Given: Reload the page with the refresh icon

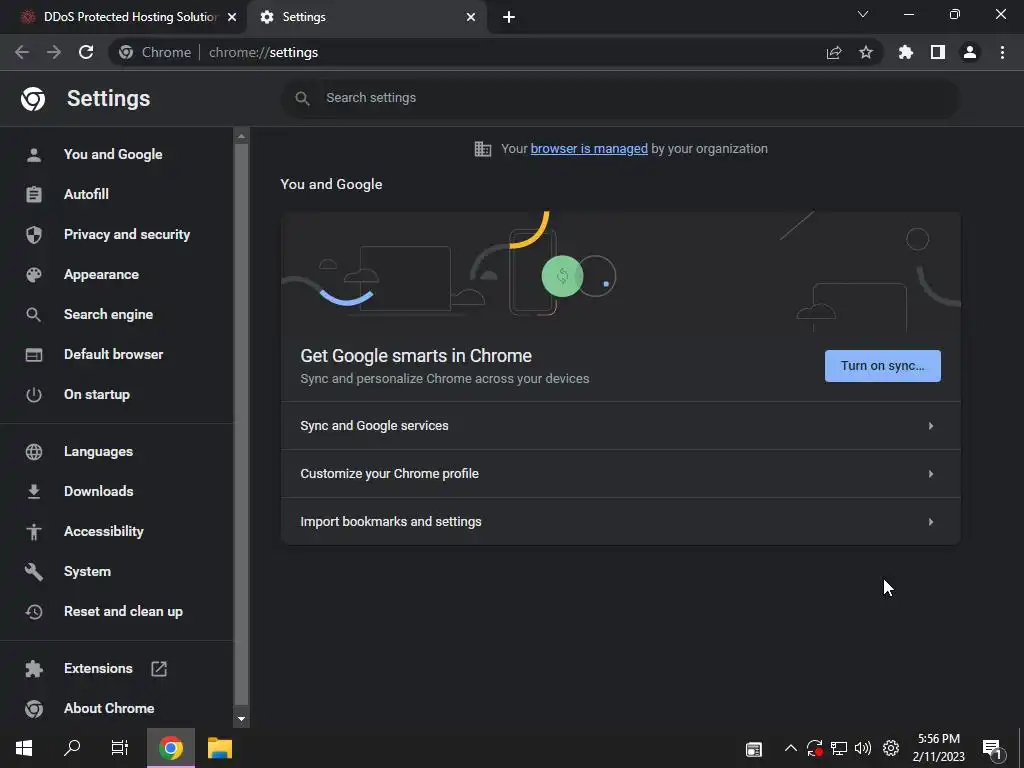Looking at the screenshot, I should pos(86,52).
